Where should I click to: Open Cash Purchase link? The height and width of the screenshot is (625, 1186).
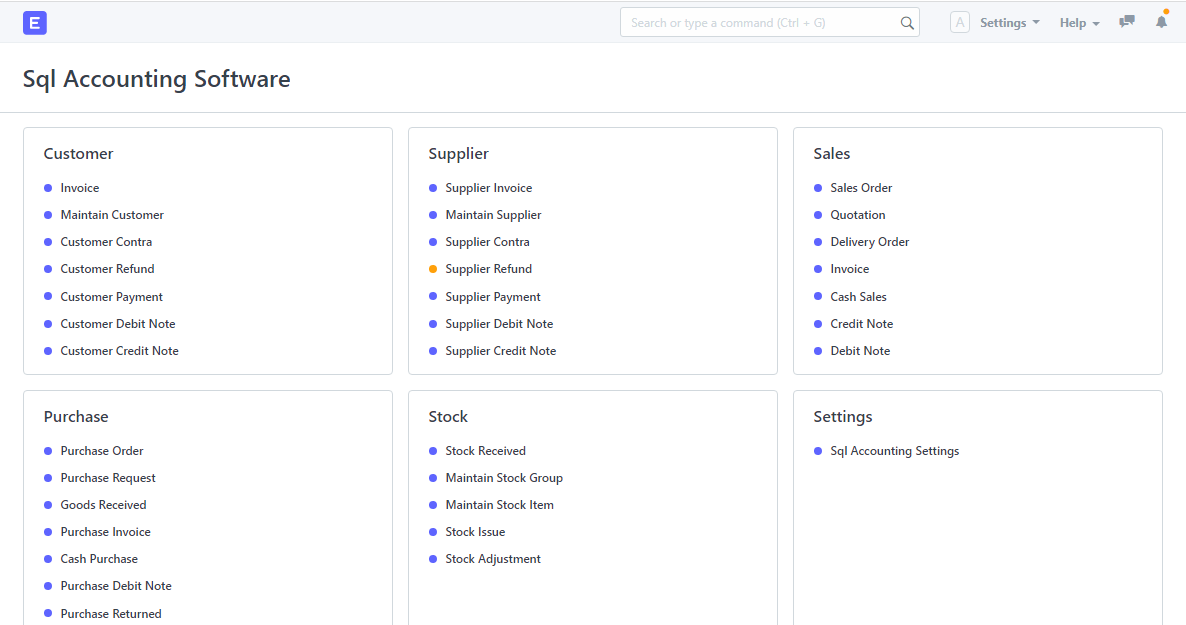(x=99, y=559)
